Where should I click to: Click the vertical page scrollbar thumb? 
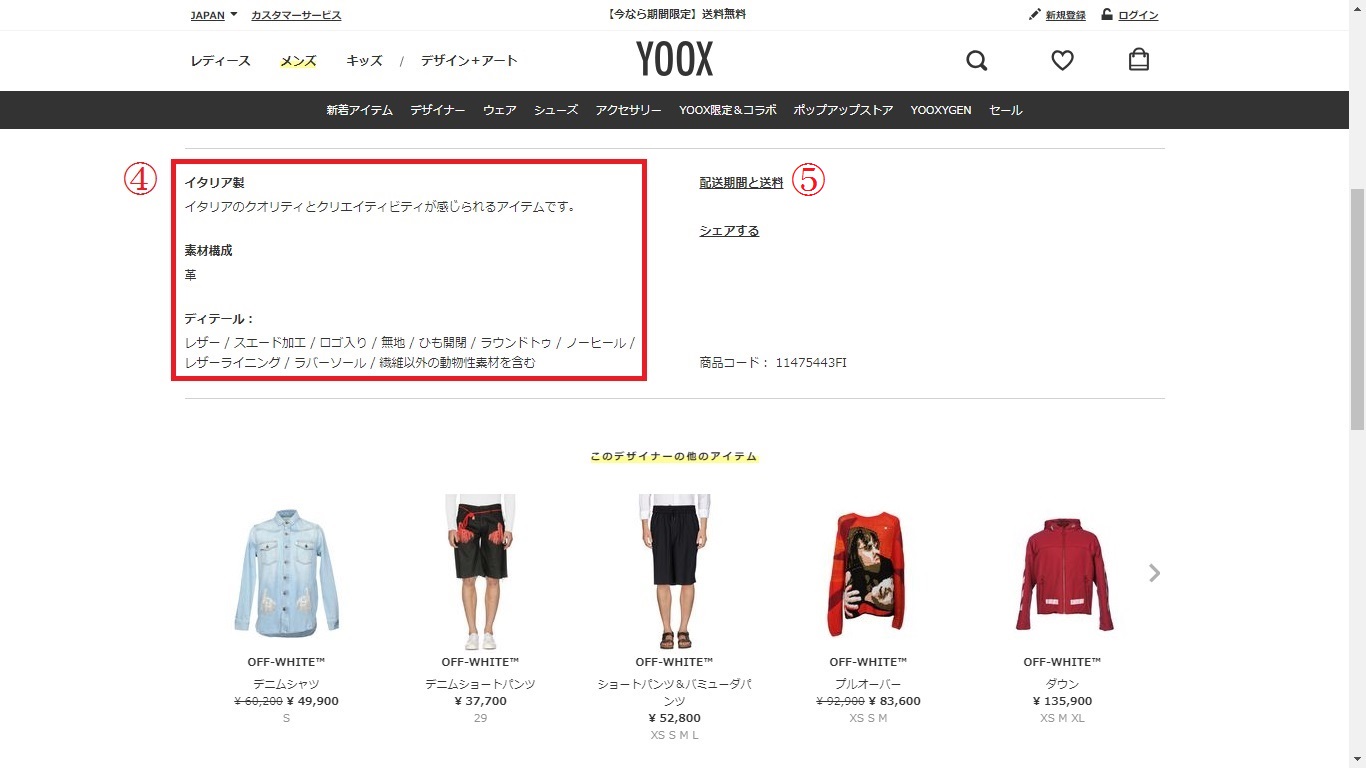[x=1357, y=308]
